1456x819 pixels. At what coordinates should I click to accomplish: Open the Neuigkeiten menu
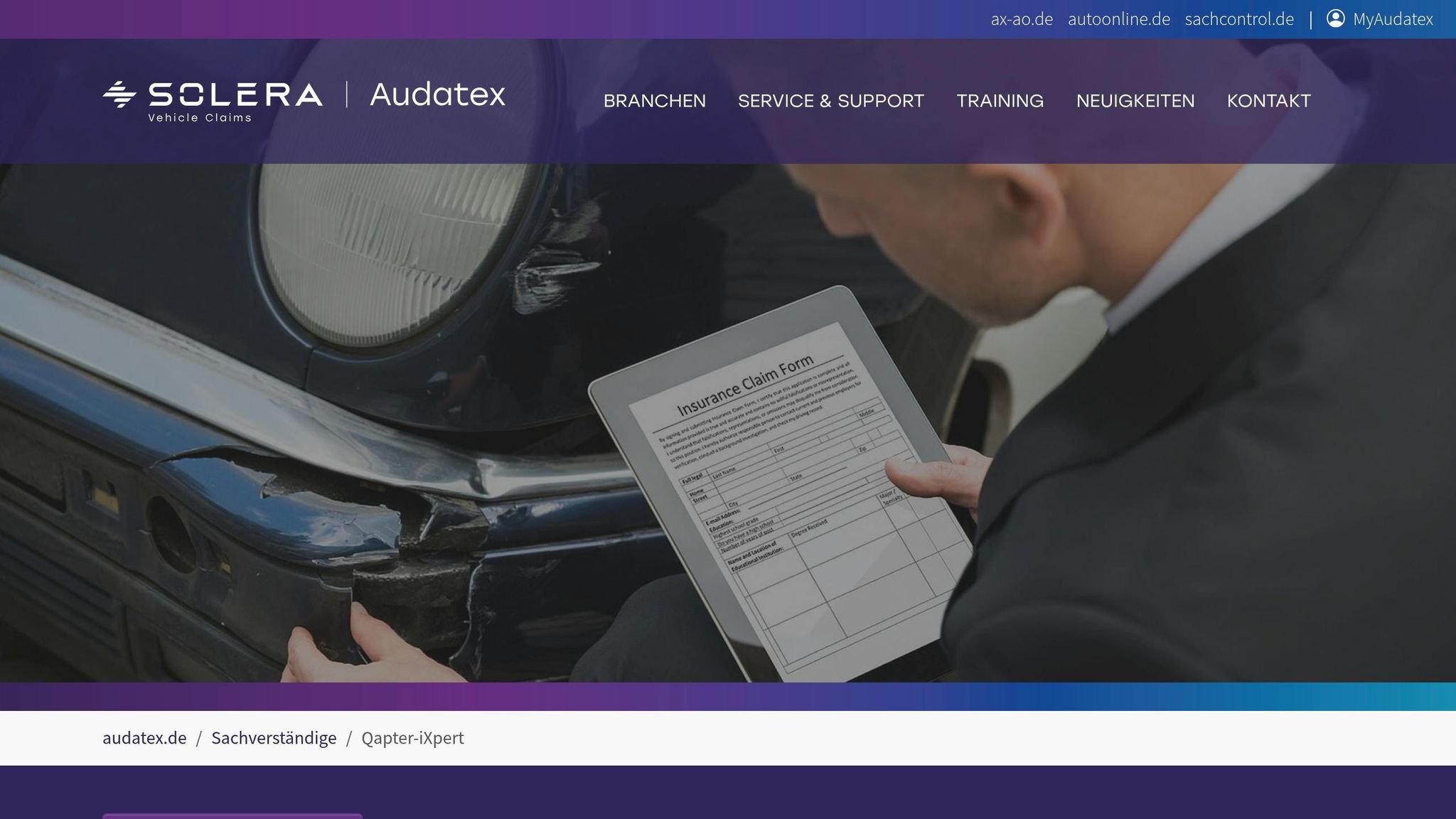(1135, 101)
